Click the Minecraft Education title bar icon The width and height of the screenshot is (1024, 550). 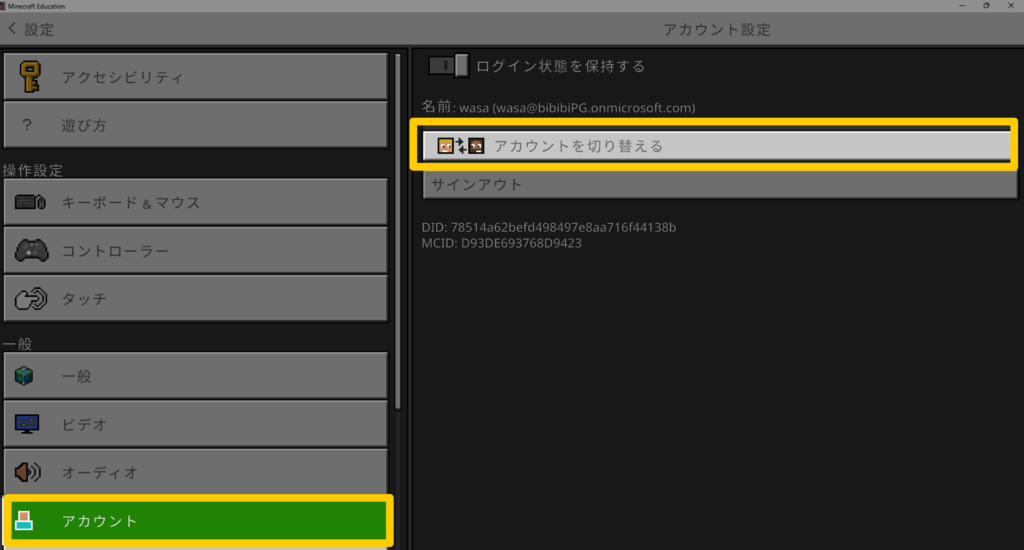coord(4,6)
